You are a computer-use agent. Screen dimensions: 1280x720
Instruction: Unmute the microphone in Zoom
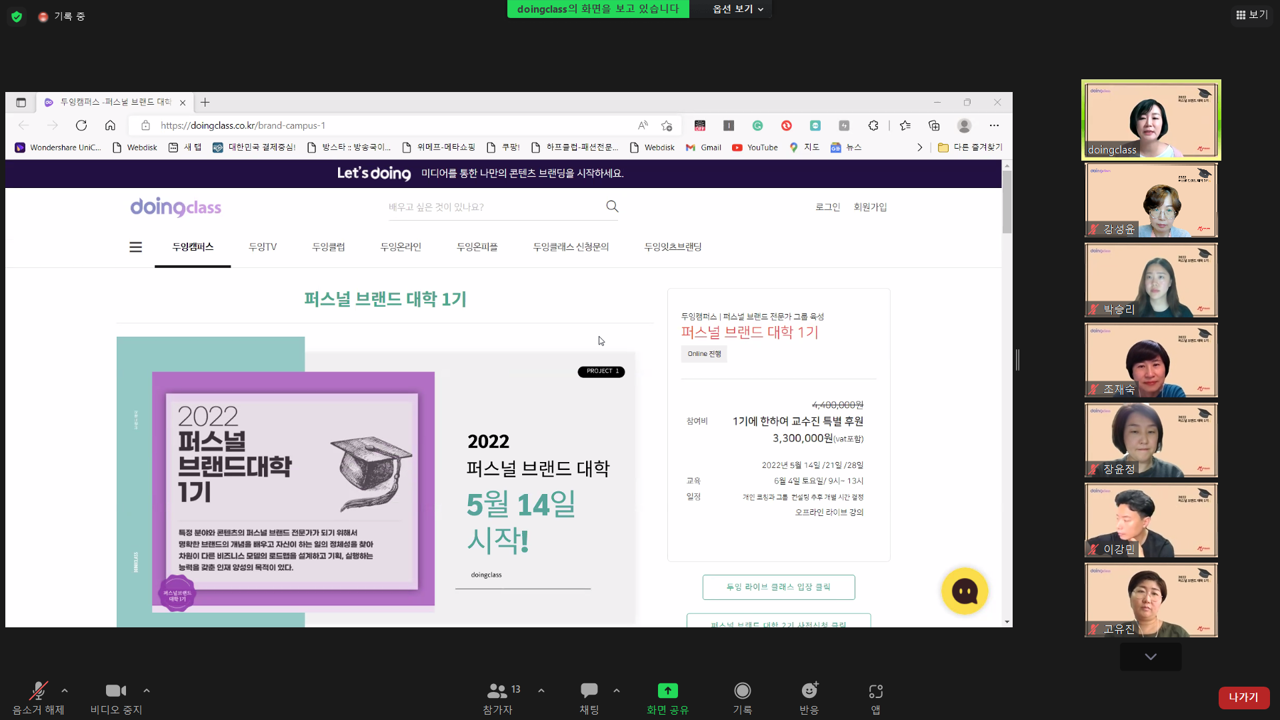click(x=38, y=697)
